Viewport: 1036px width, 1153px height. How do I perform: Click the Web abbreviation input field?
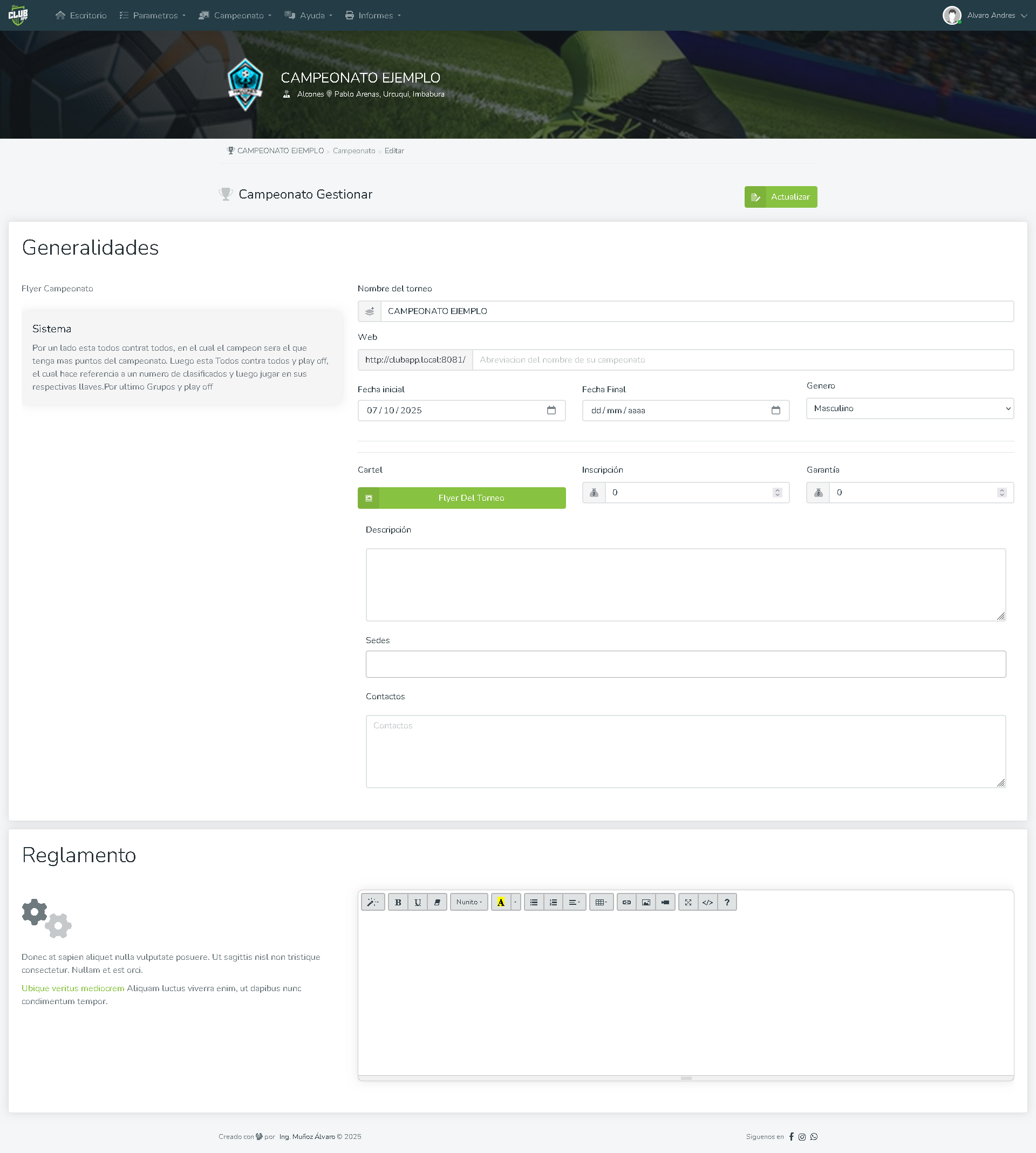743,360
